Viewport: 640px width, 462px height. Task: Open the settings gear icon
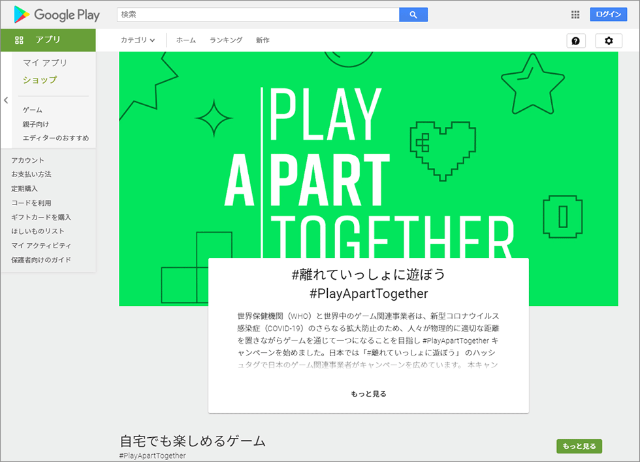click(x=609, y=40)
